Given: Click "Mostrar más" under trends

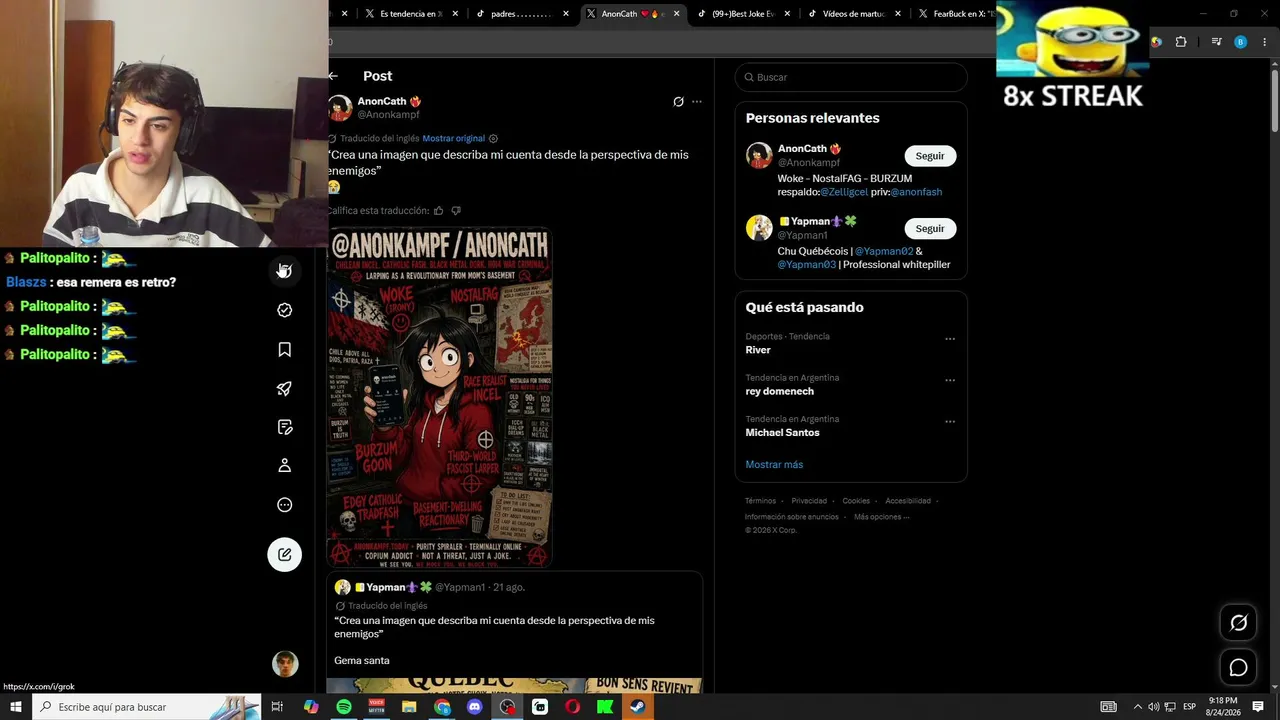Looking at the screenshot, I should 774,465.
